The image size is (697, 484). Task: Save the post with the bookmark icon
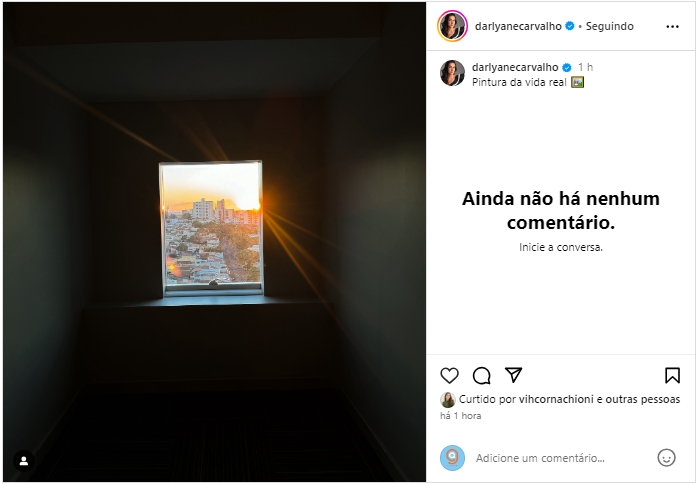tap(673, 376)
